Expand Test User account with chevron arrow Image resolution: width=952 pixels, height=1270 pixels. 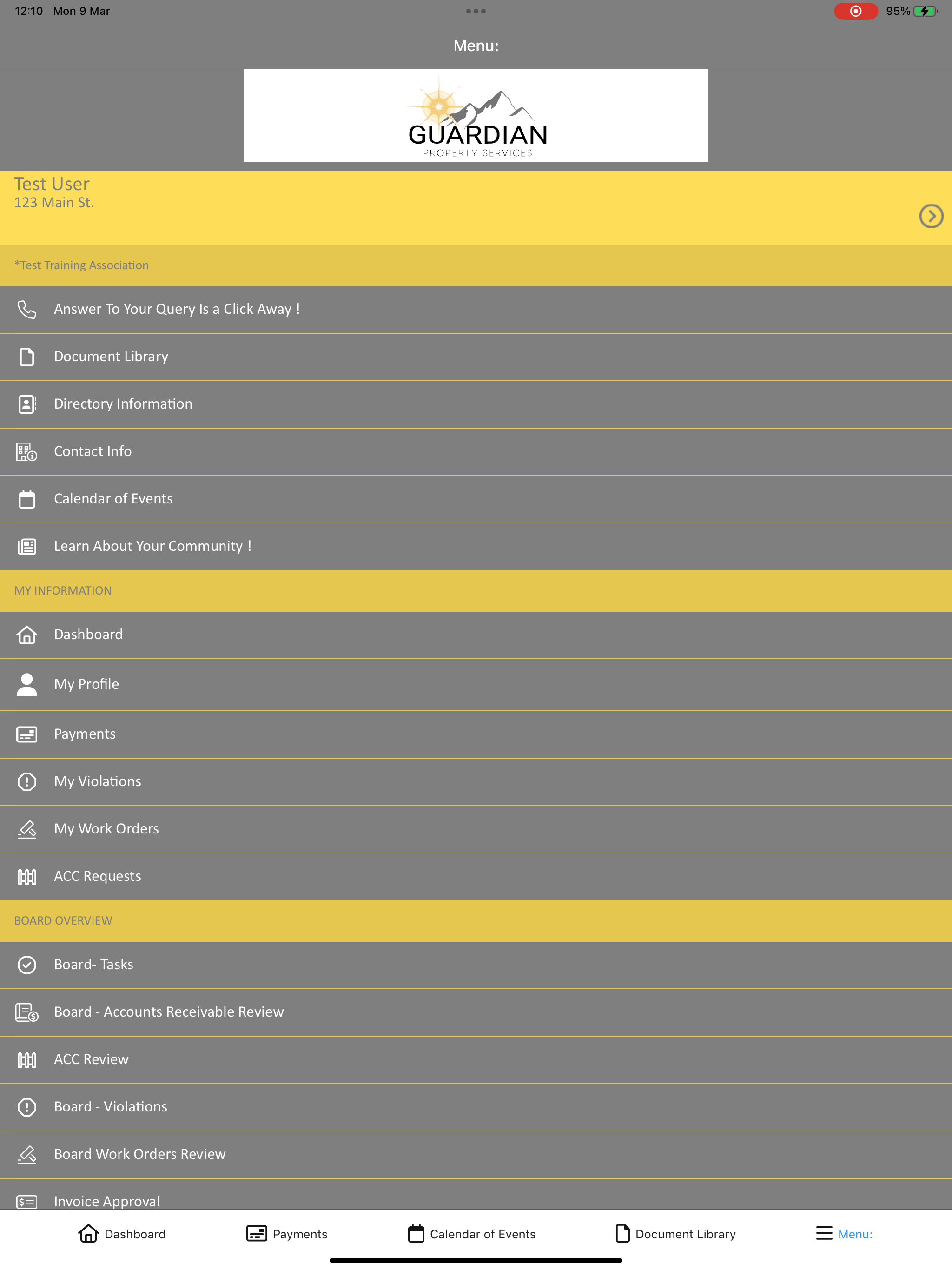(931, 217)
